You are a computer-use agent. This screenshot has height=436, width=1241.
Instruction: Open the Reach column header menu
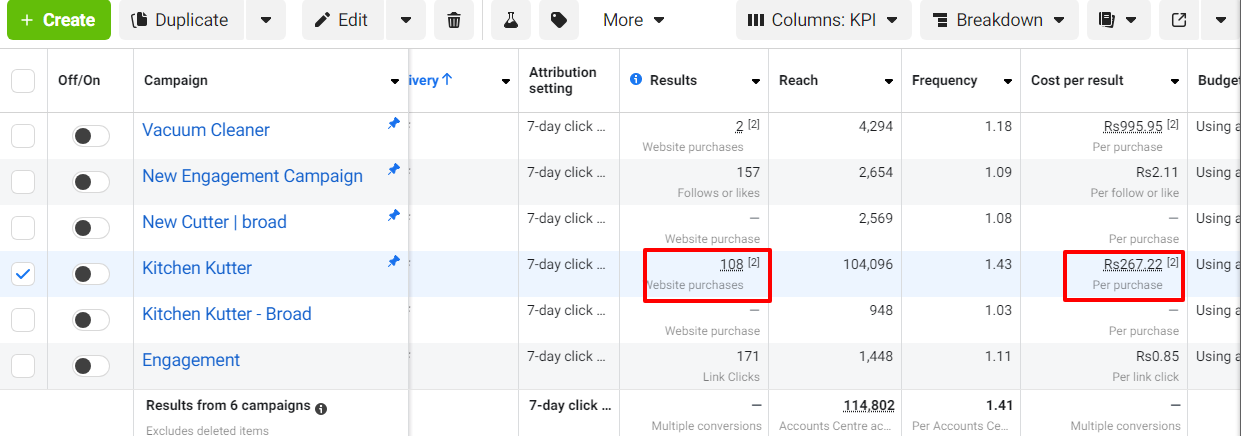888,81
